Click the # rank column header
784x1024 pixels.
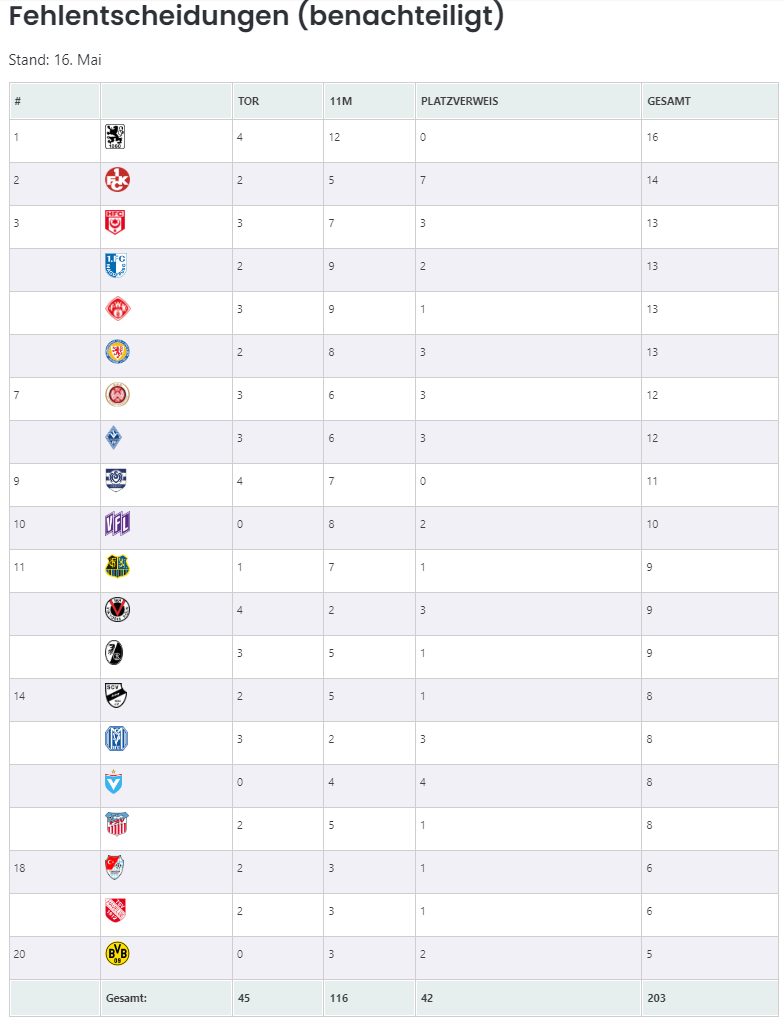(18, 101)
